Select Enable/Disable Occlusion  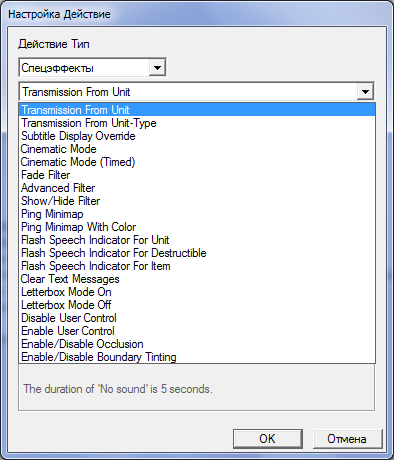coord(197,344)
